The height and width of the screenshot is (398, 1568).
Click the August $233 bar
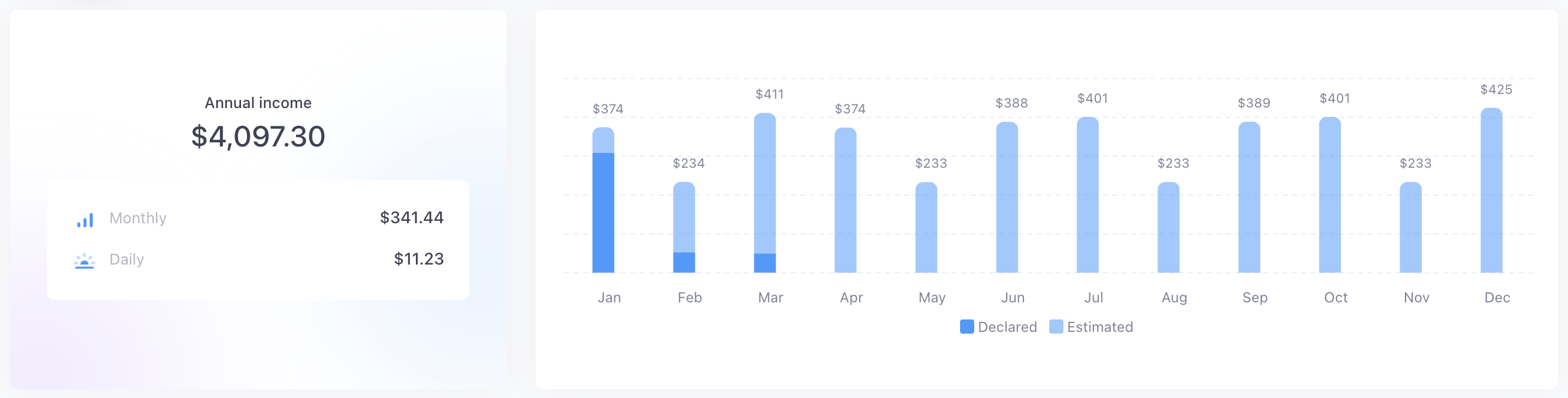coord(1168,228)
